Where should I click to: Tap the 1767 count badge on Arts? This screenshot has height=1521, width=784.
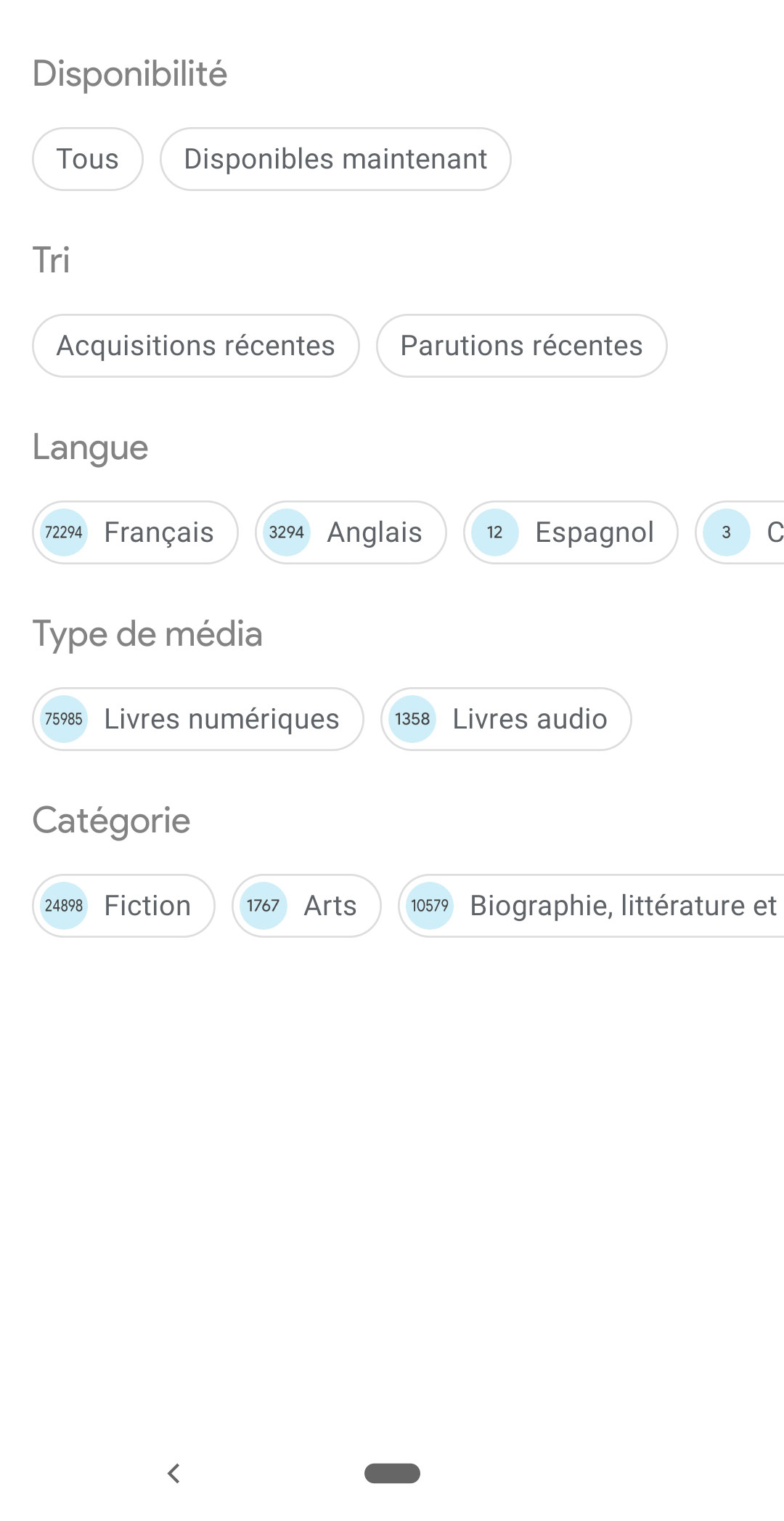tap(263, 906)
